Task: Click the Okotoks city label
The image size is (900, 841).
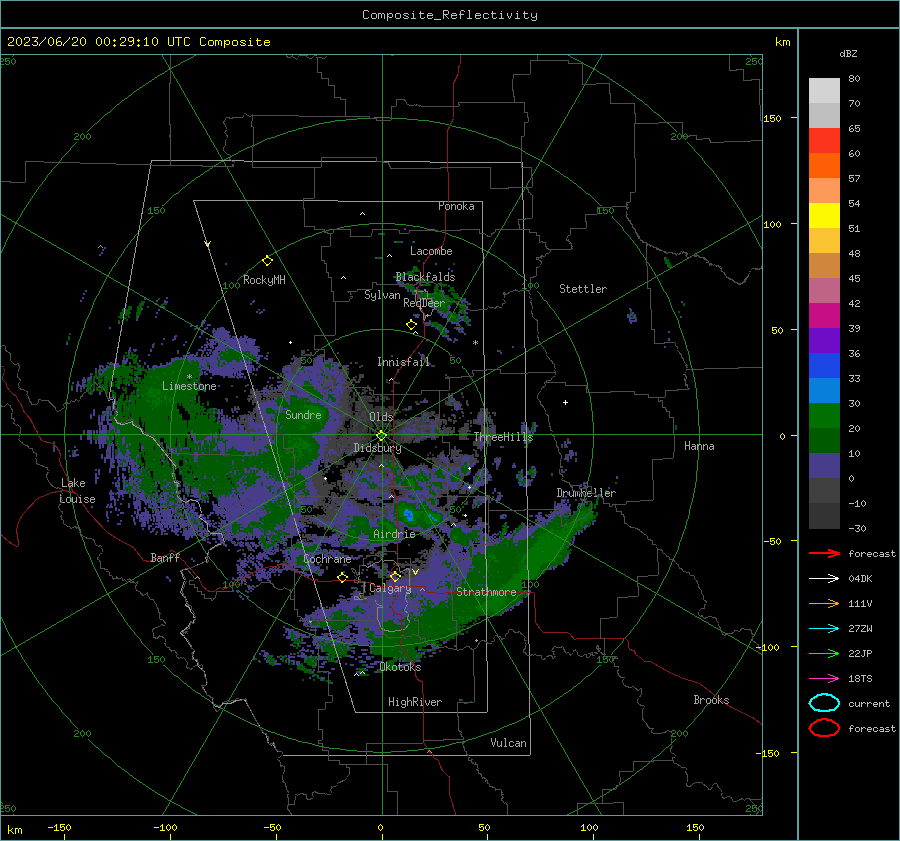Action: pos(400,667)
